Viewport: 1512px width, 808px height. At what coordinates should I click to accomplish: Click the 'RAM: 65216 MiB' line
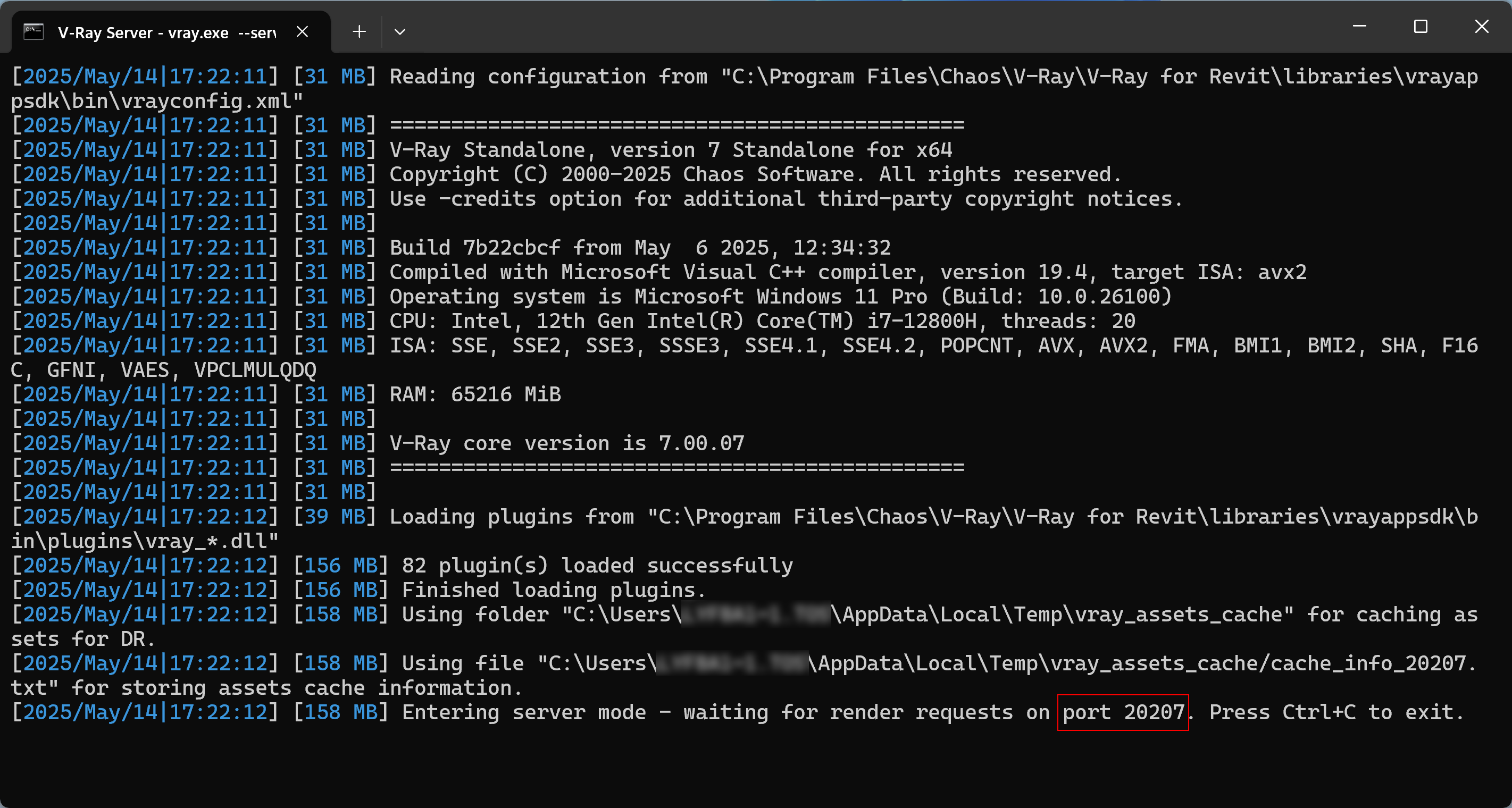[475, 394]
